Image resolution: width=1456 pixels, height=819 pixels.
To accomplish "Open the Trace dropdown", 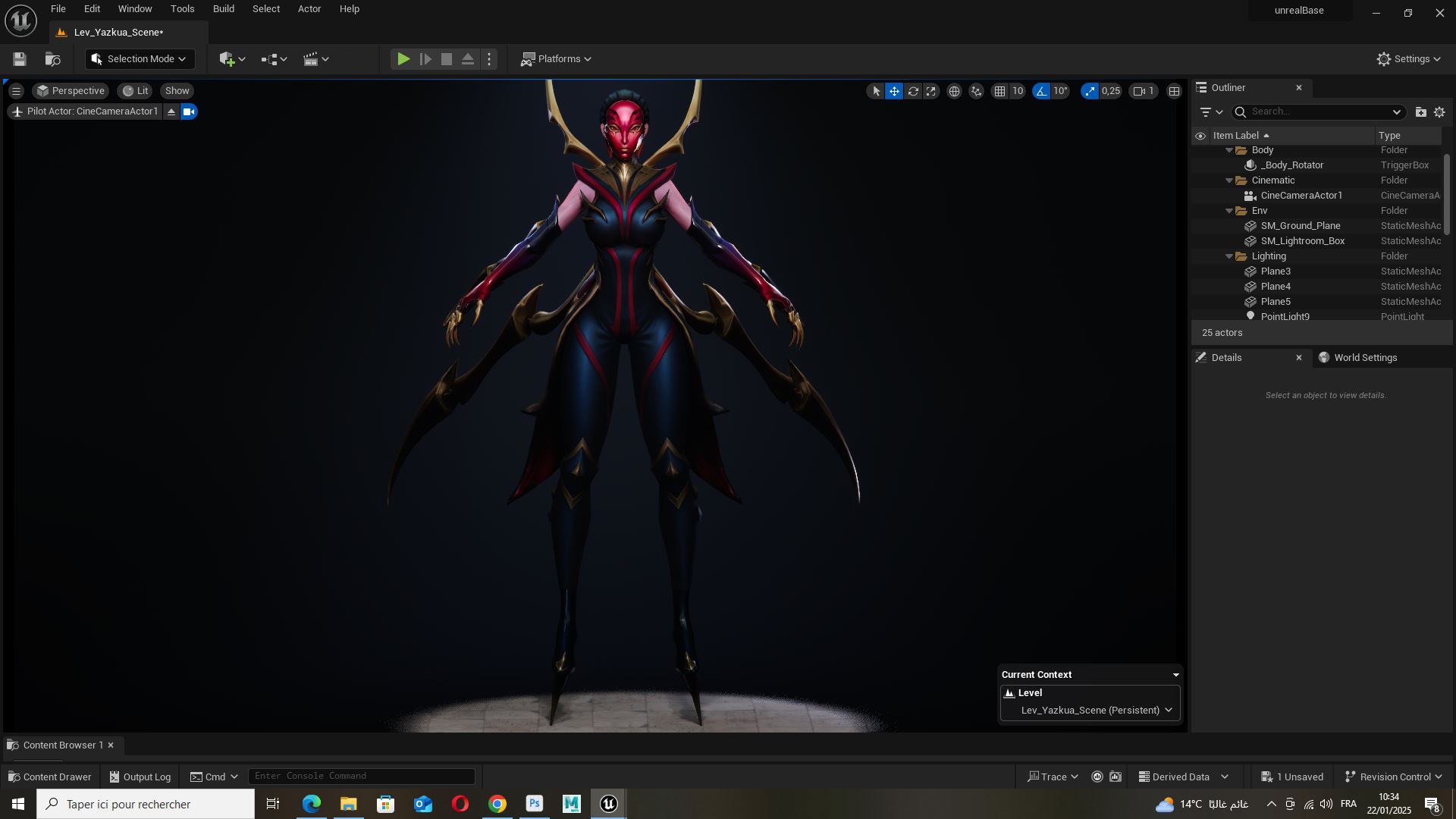I will point(1053,777).
